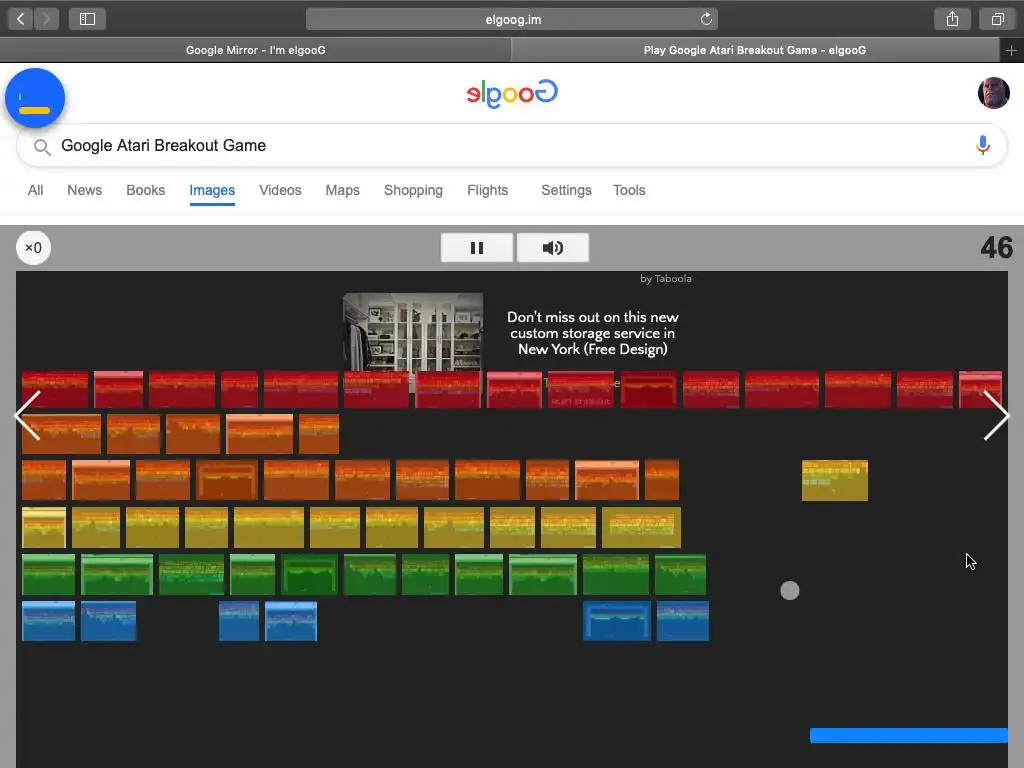Open the Settings link

[566, 190]
